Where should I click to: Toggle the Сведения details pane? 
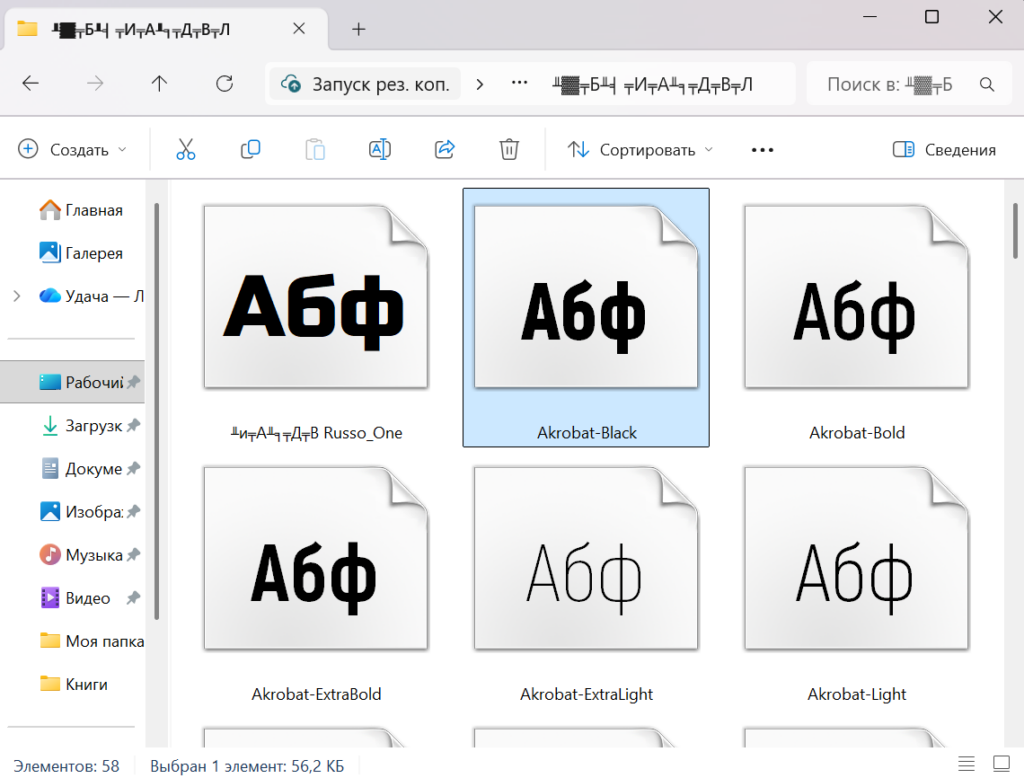point(944,150)
